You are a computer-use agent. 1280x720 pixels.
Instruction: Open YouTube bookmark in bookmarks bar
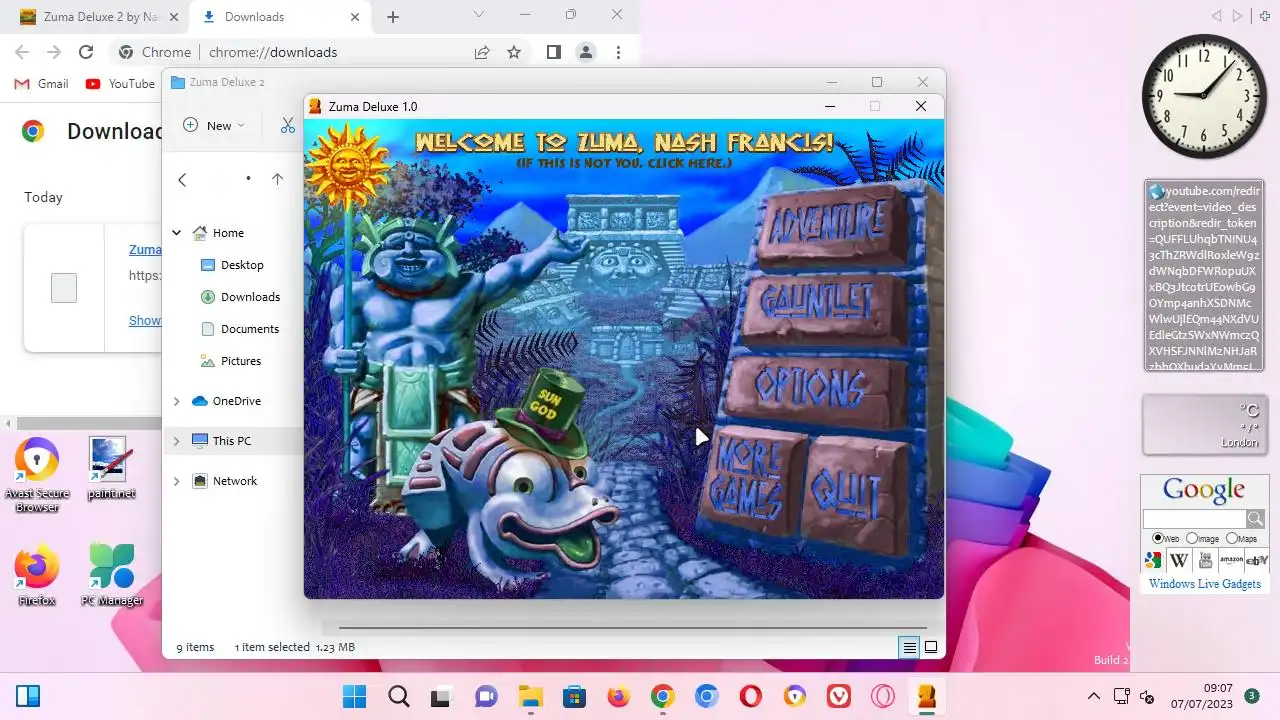120,84
